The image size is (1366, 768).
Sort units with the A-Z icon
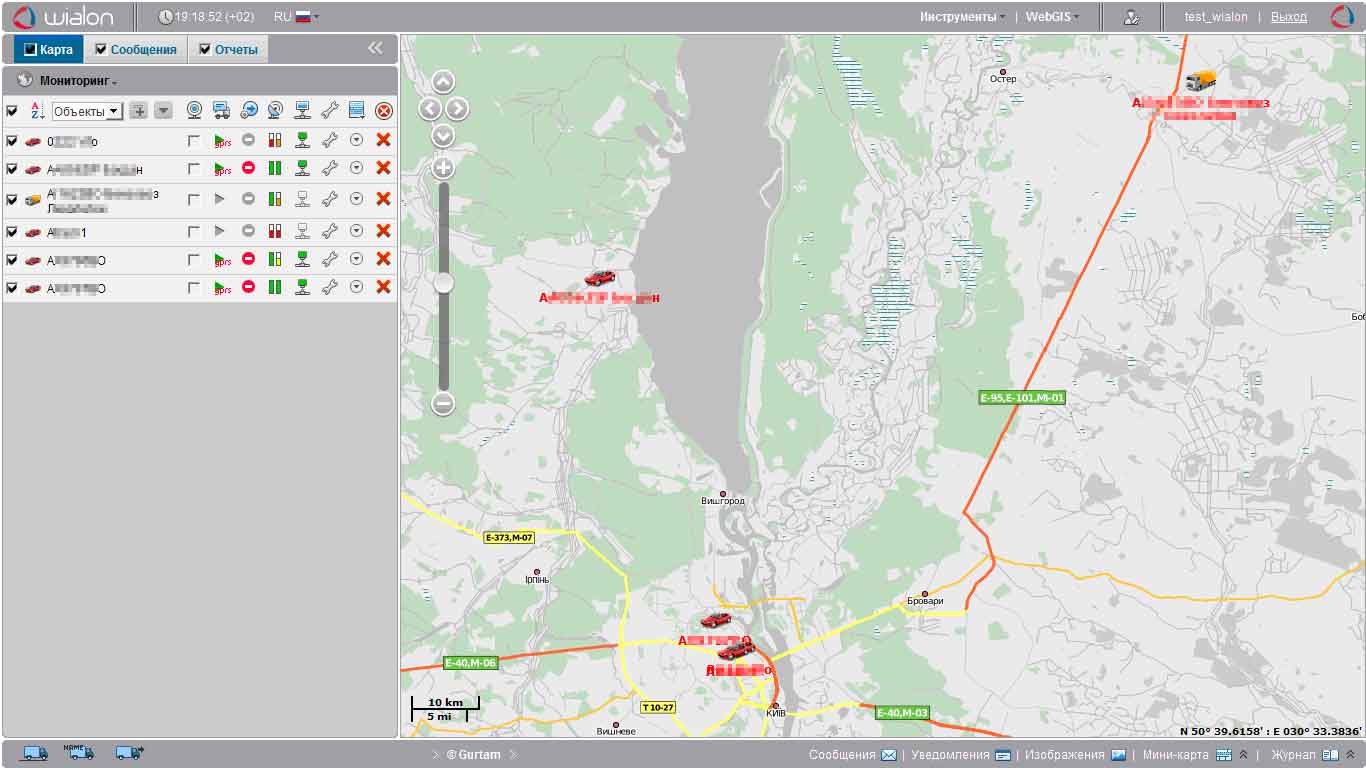coord(37,111)
